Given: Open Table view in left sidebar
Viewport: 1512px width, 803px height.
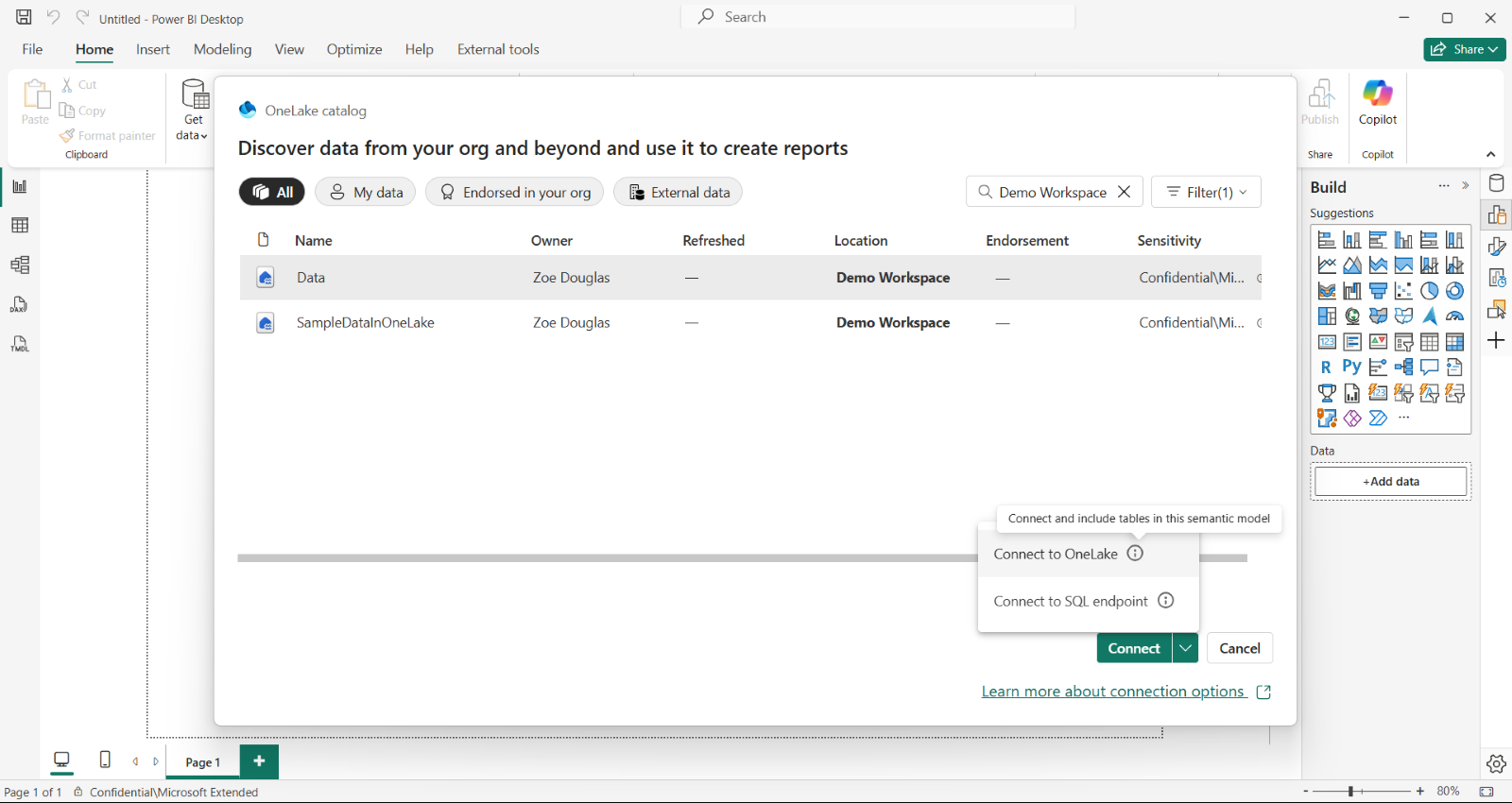Looking at the screenshot, I should click(20, 225).
